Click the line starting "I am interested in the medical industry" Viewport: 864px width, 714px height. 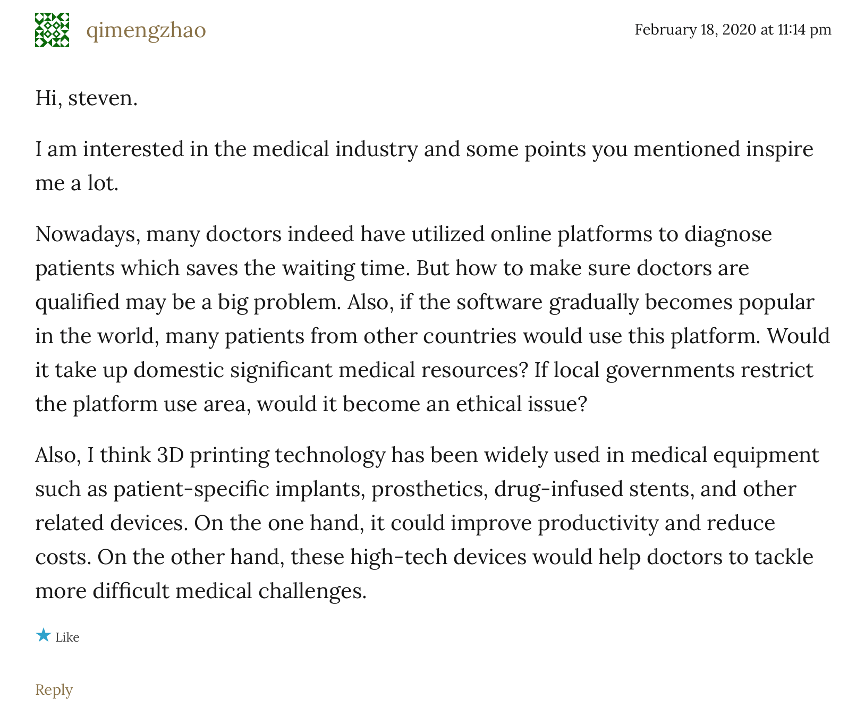click(424, 150)
